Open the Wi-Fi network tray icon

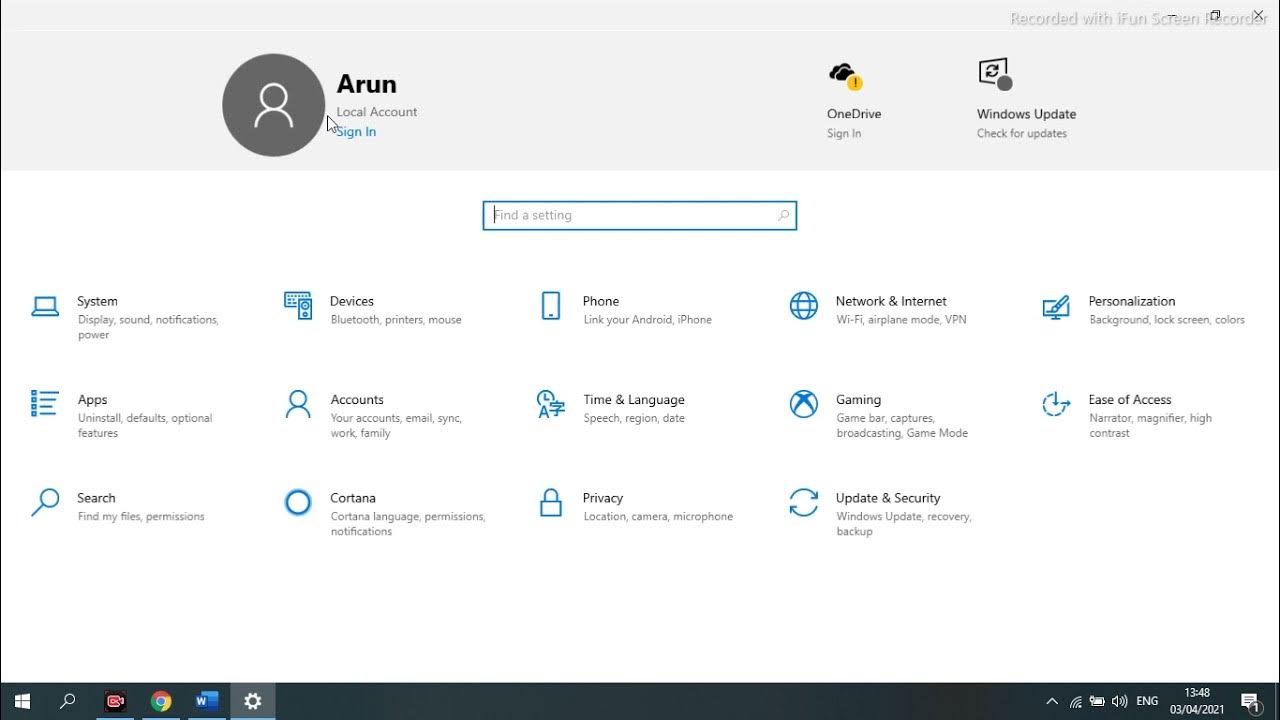1076,702
